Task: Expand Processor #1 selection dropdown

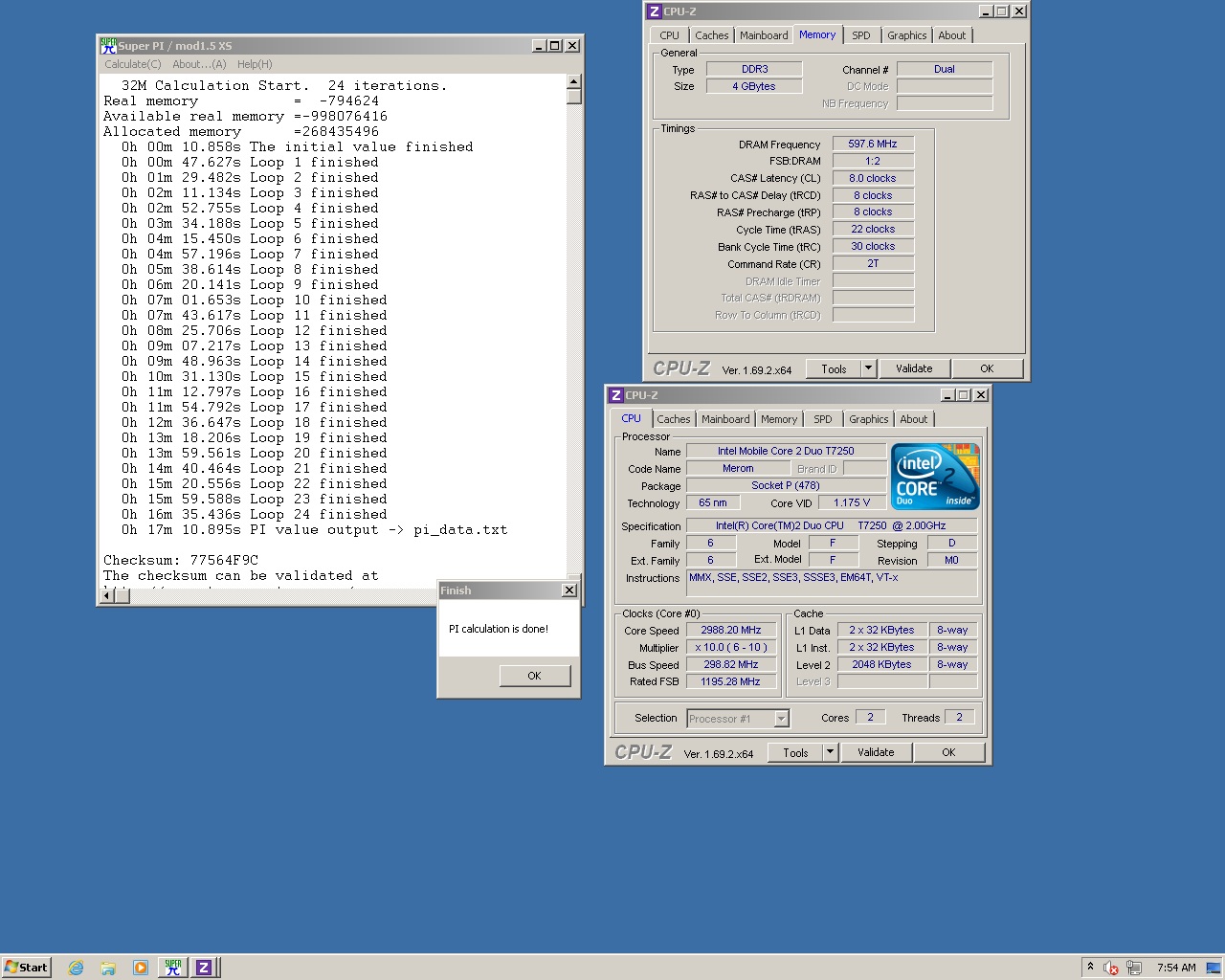Action: 781,719
